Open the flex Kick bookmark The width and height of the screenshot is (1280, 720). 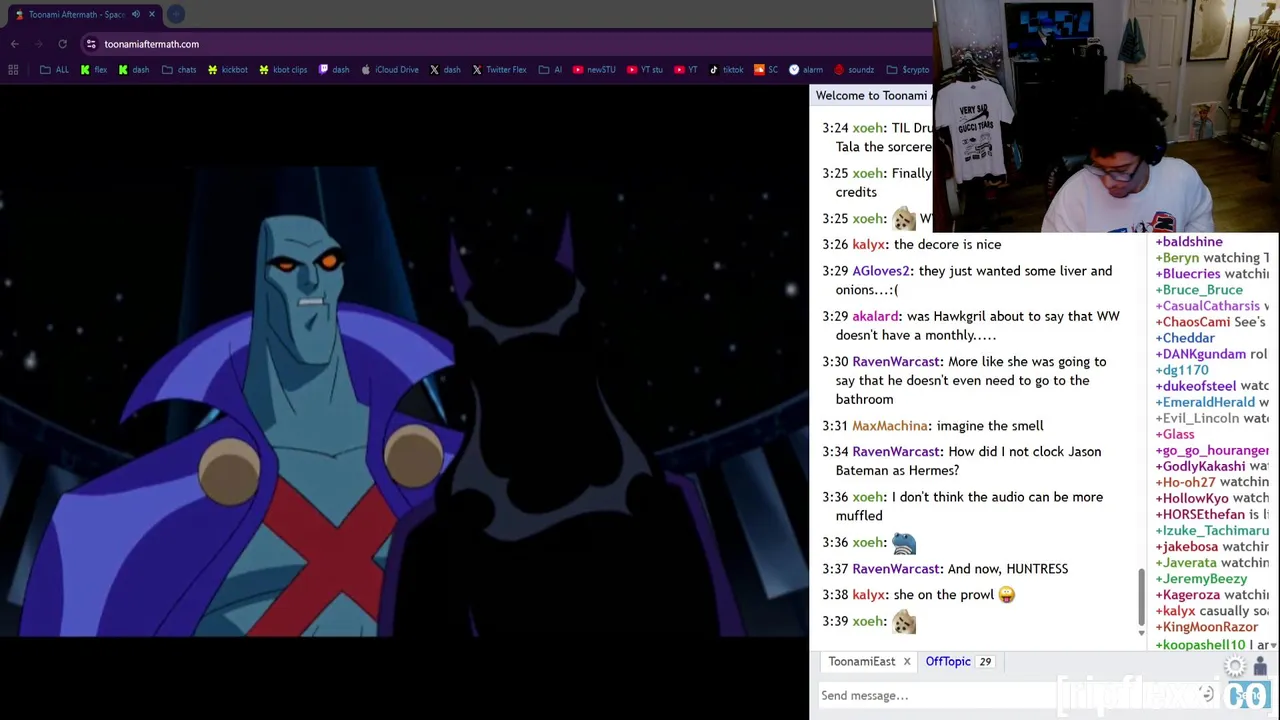pos(93,70)
